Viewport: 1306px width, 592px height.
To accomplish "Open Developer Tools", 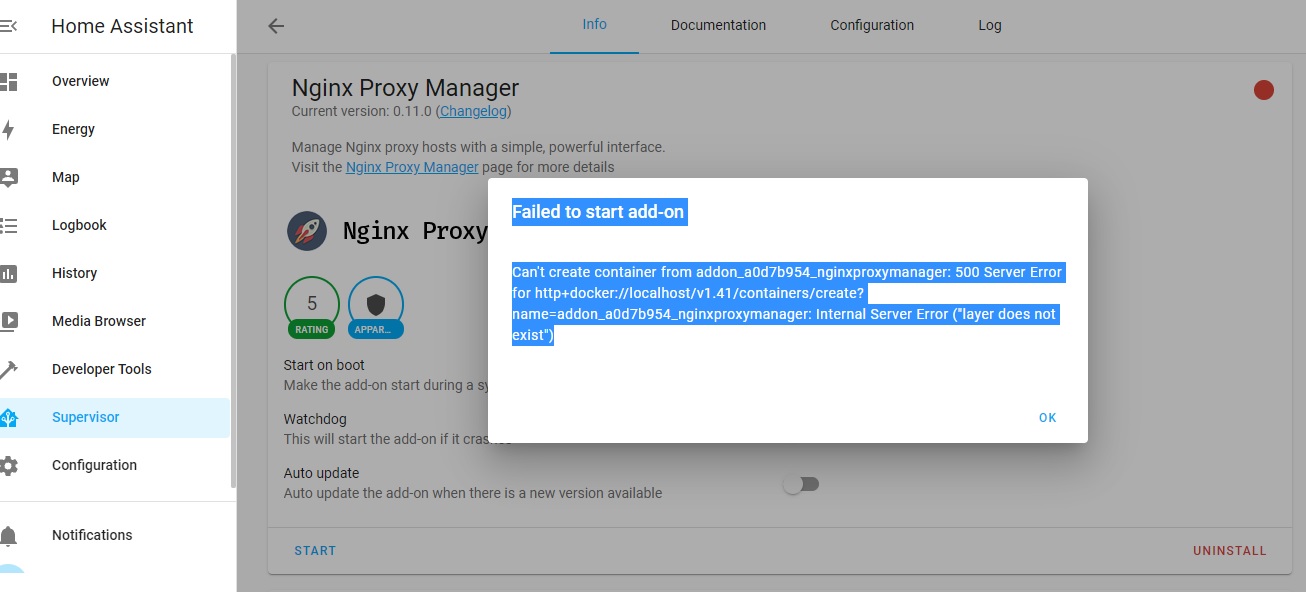I will click(x=101, y=369).
